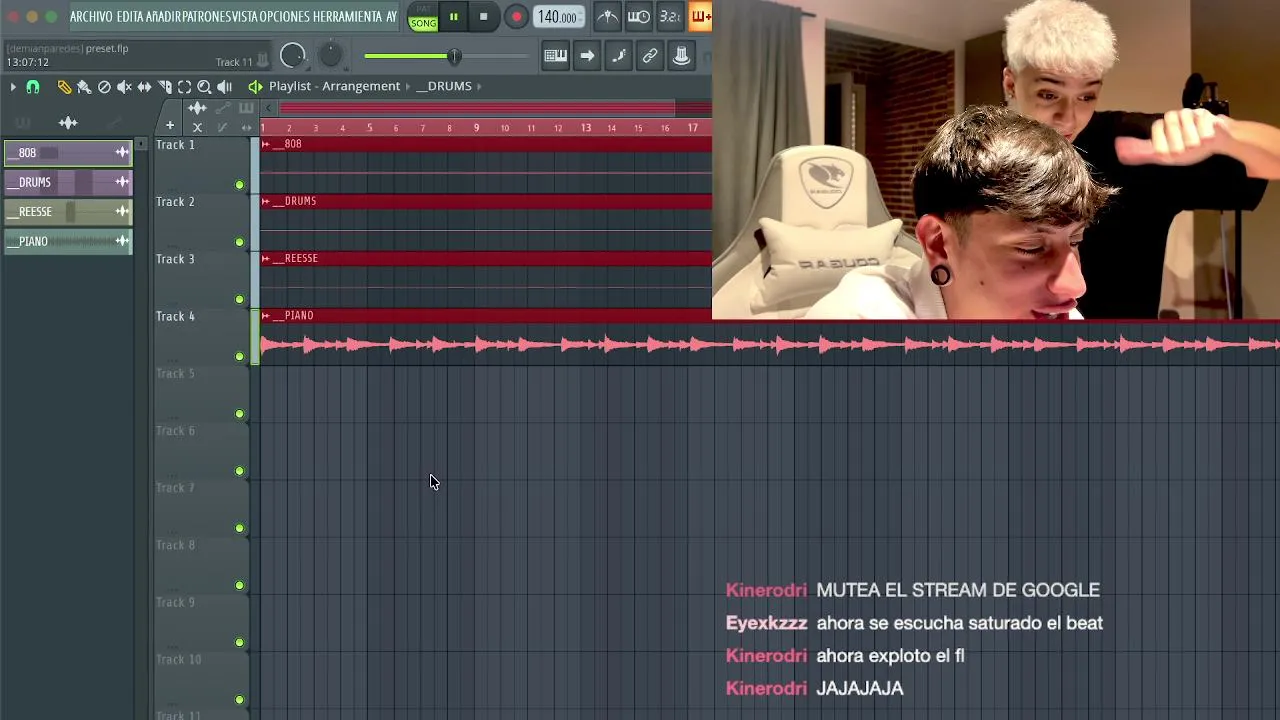Click the red record button
This screenshot has width=1280, height=720.
tap(516, 16)
